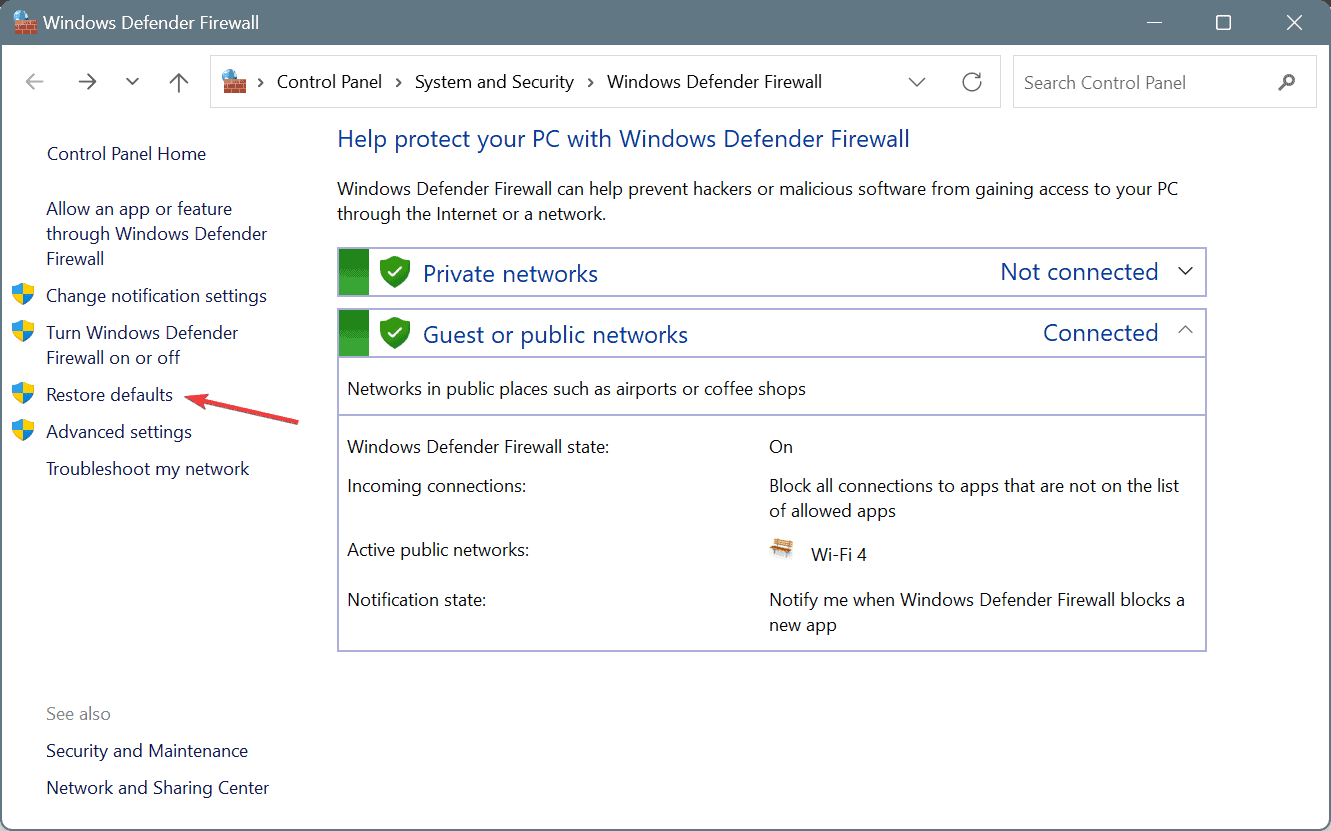1331x831 pixels.
Task: Open Network and Sharing Center link
Action: (x=158, y=788)
